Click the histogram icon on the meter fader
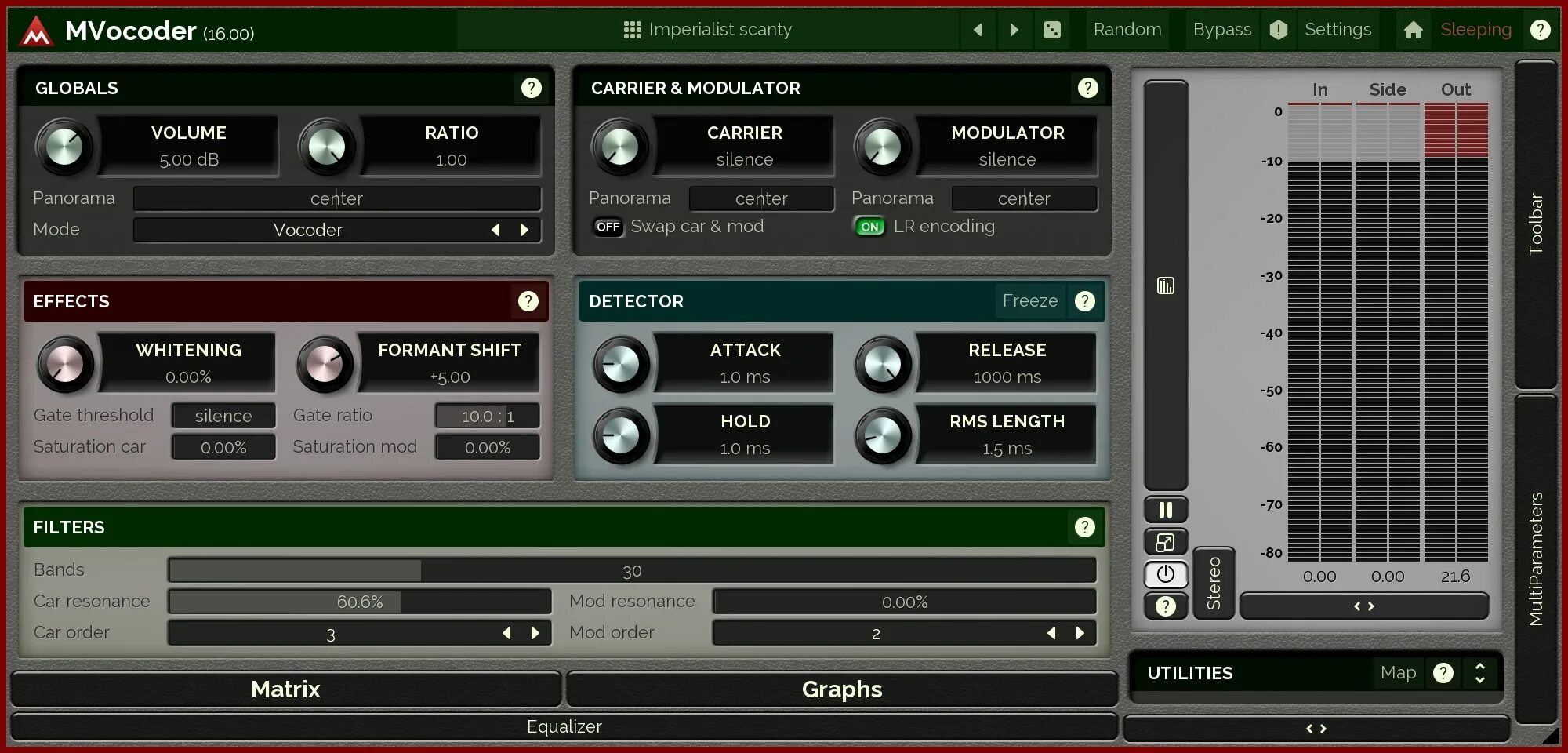Screen dimensions: 1568x753 click(1165, 286)
